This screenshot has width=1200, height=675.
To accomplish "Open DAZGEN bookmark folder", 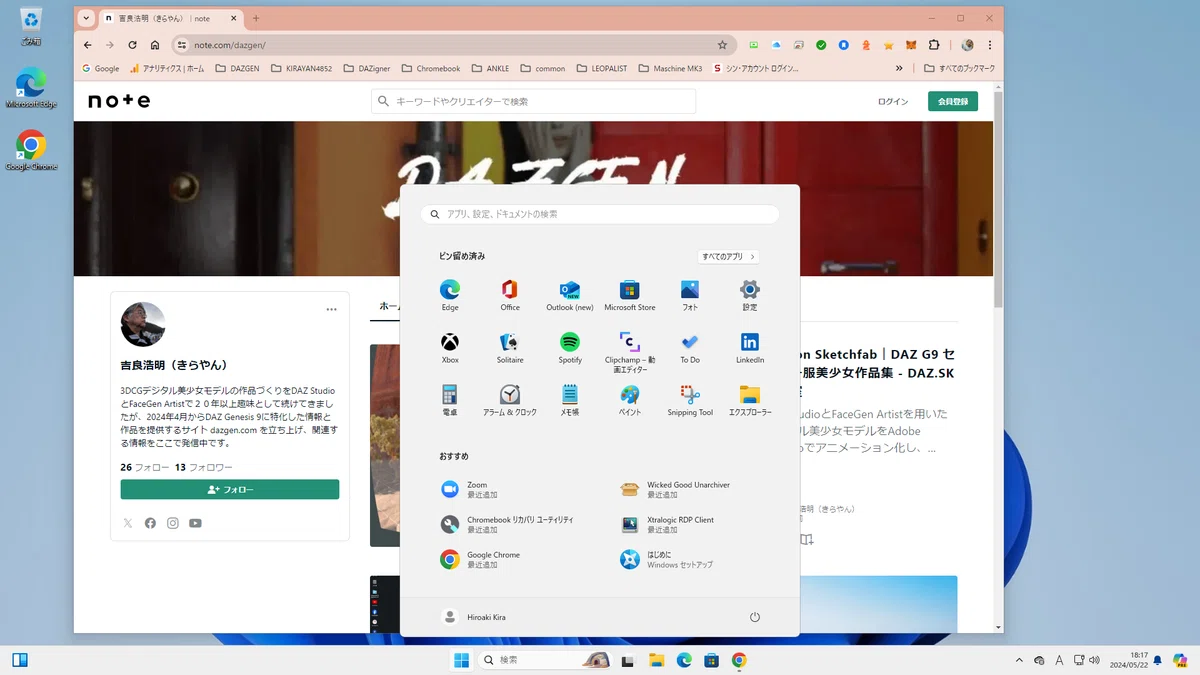I will (238, 69).
